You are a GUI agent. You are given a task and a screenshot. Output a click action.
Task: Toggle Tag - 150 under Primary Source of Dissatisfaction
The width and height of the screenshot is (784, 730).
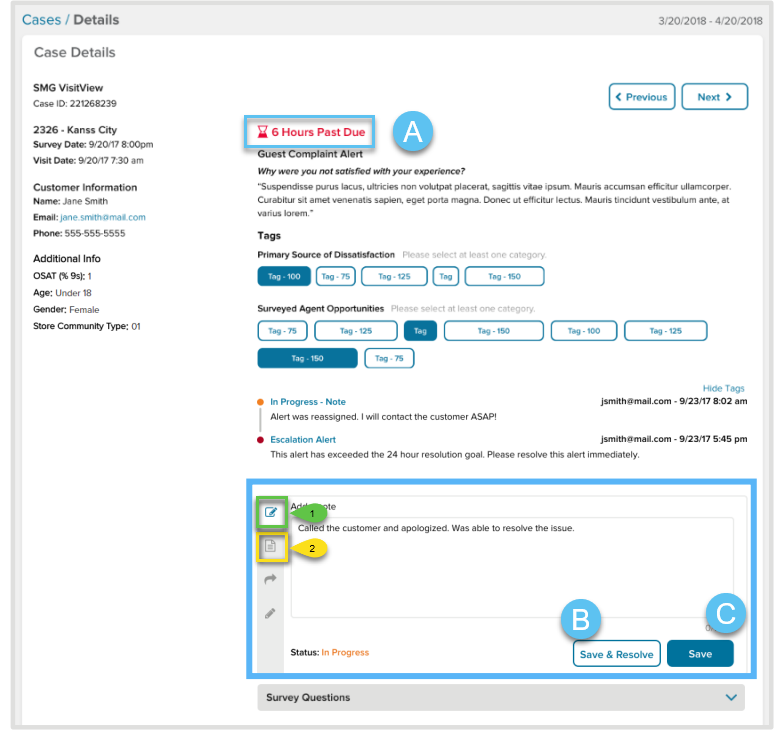504,277
